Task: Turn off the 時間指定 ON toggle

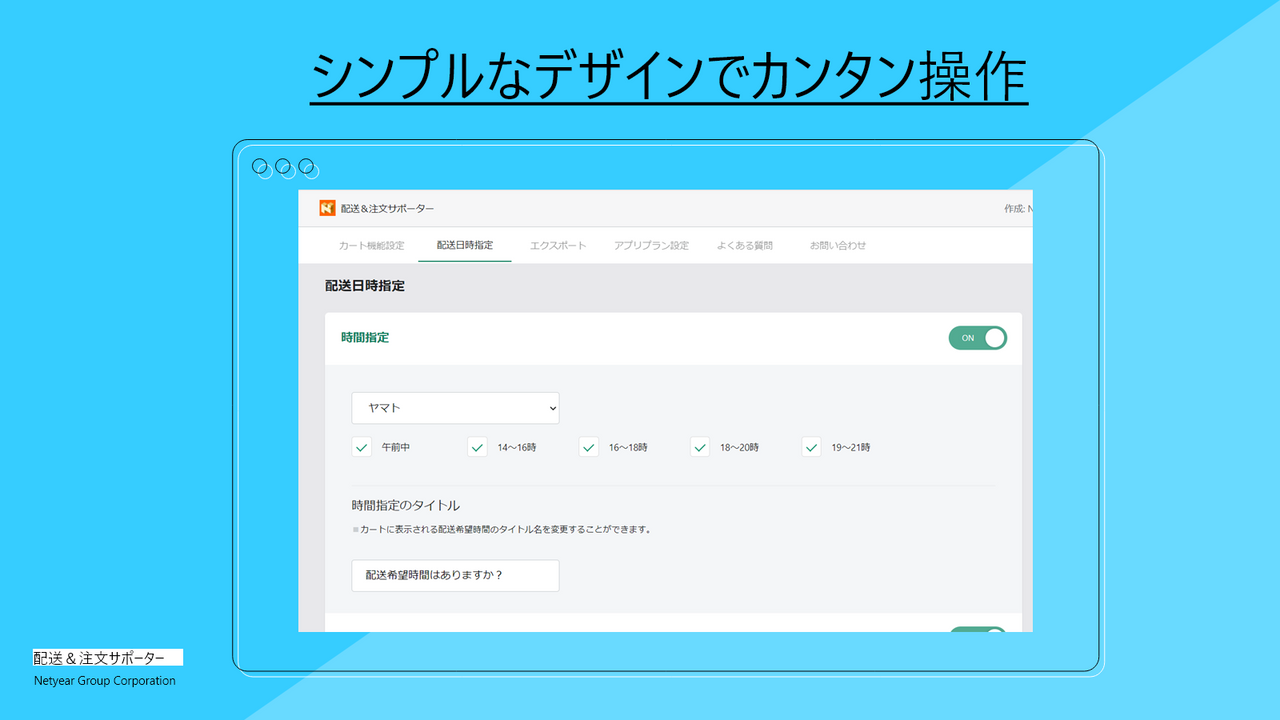Action: pos(977,338)
